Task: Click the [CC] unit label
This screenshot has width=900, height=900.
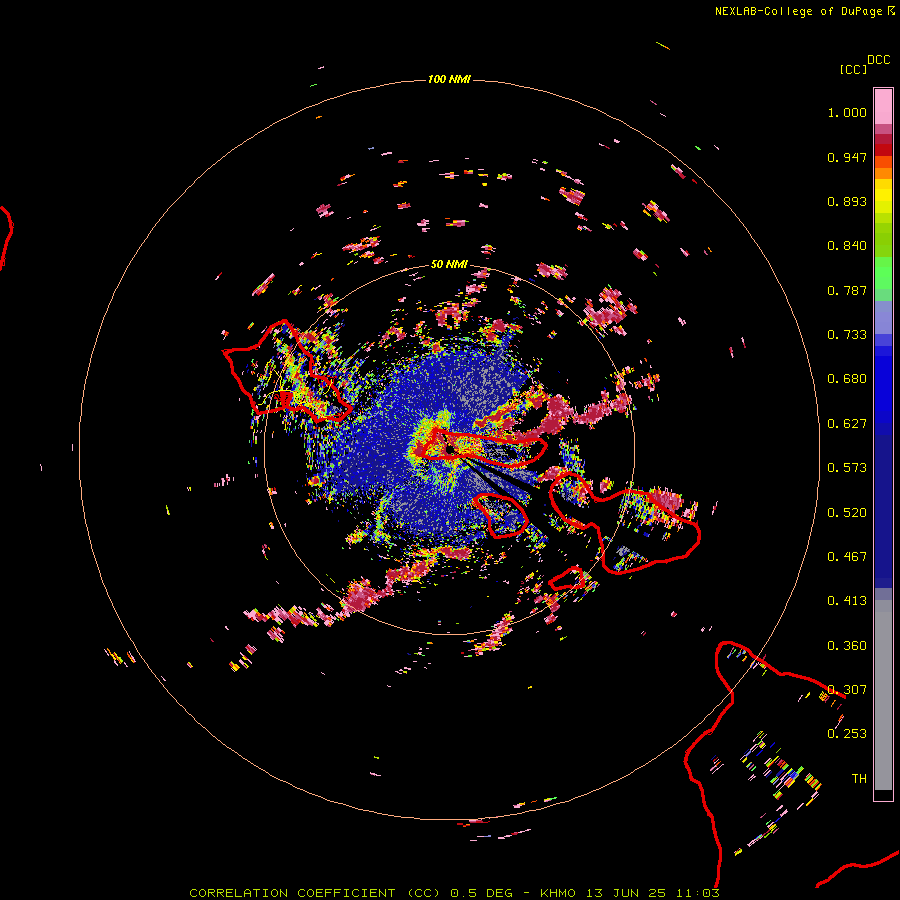Action: click(853, 69)
